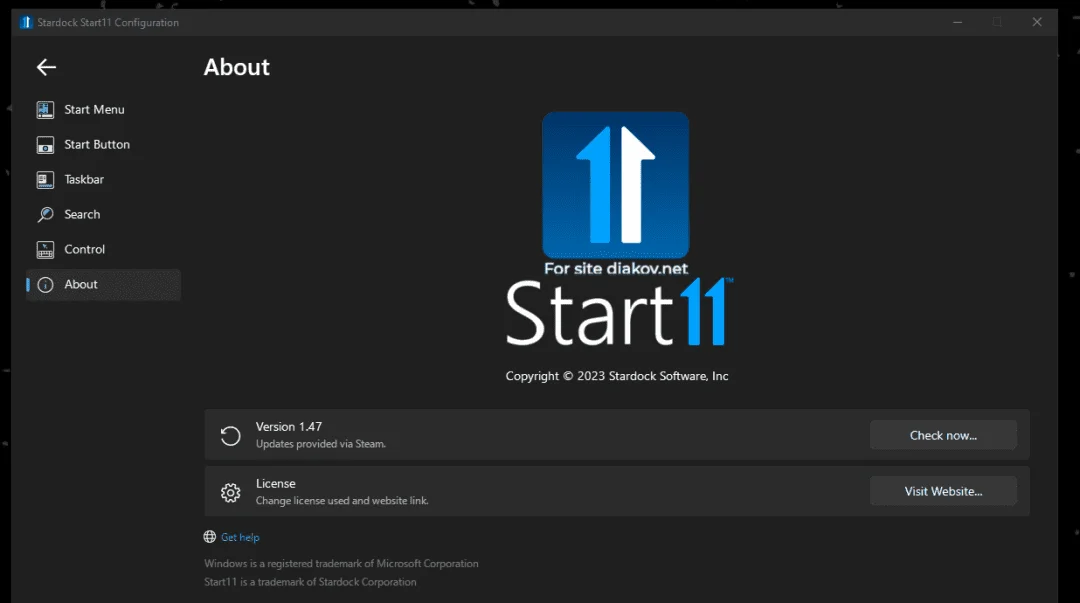
Task: Select the About page entry
Action: click(103, 285)
